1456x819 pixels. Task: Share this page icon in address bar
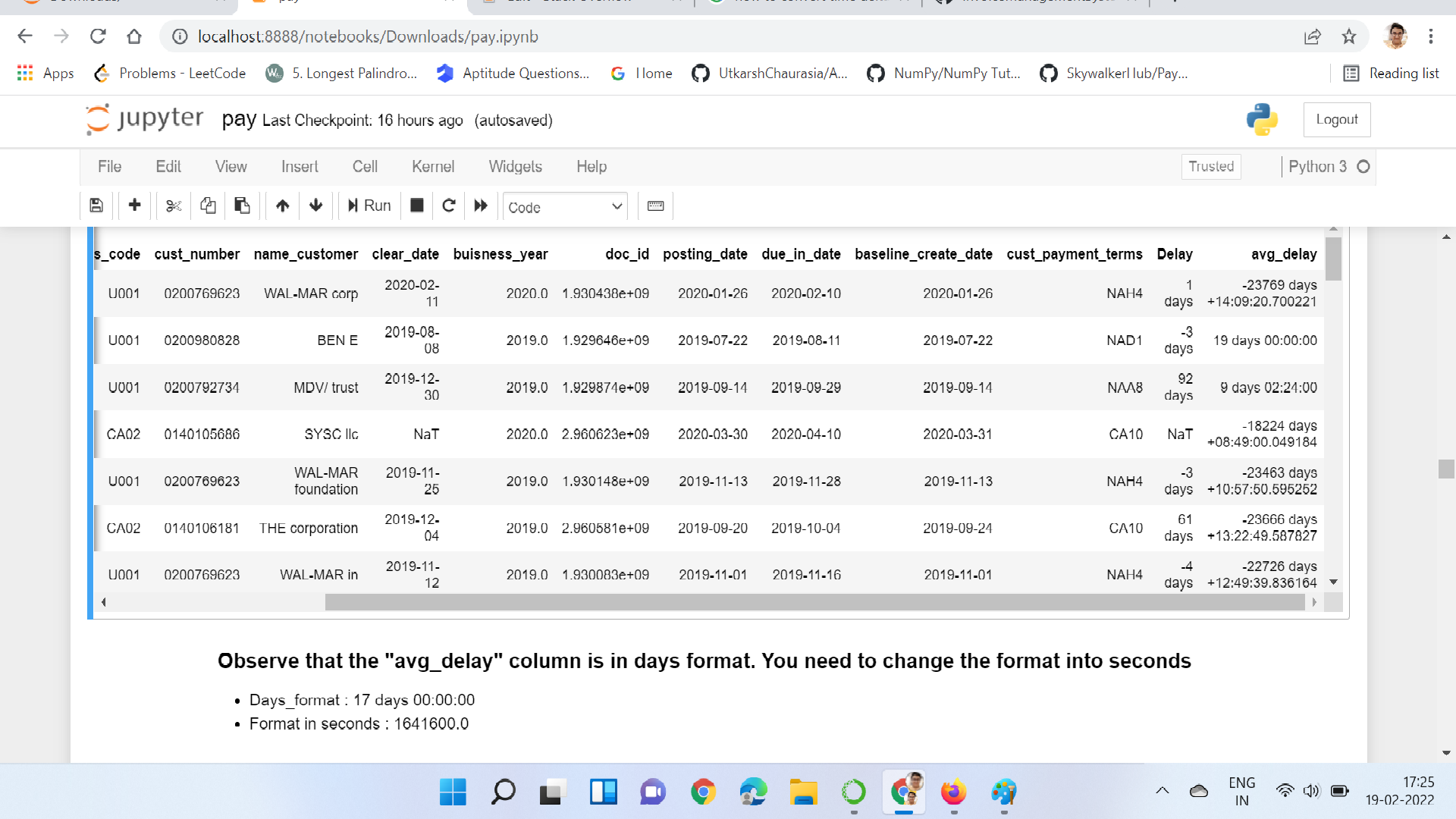pyautogui.click(x=1313, y=36)
